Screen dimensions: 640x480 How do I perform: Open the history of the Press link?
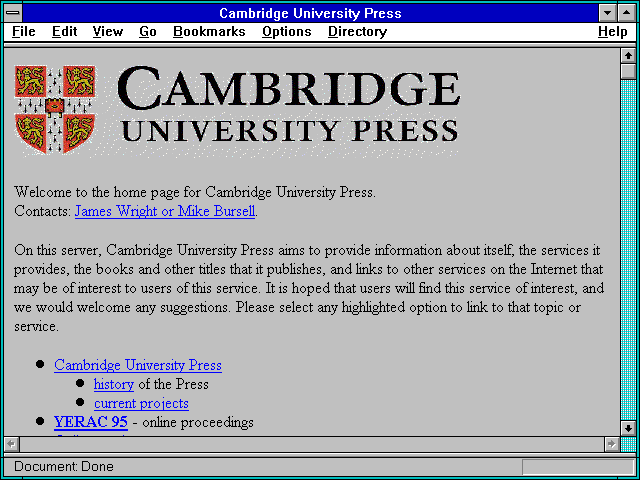click(114, 384)
